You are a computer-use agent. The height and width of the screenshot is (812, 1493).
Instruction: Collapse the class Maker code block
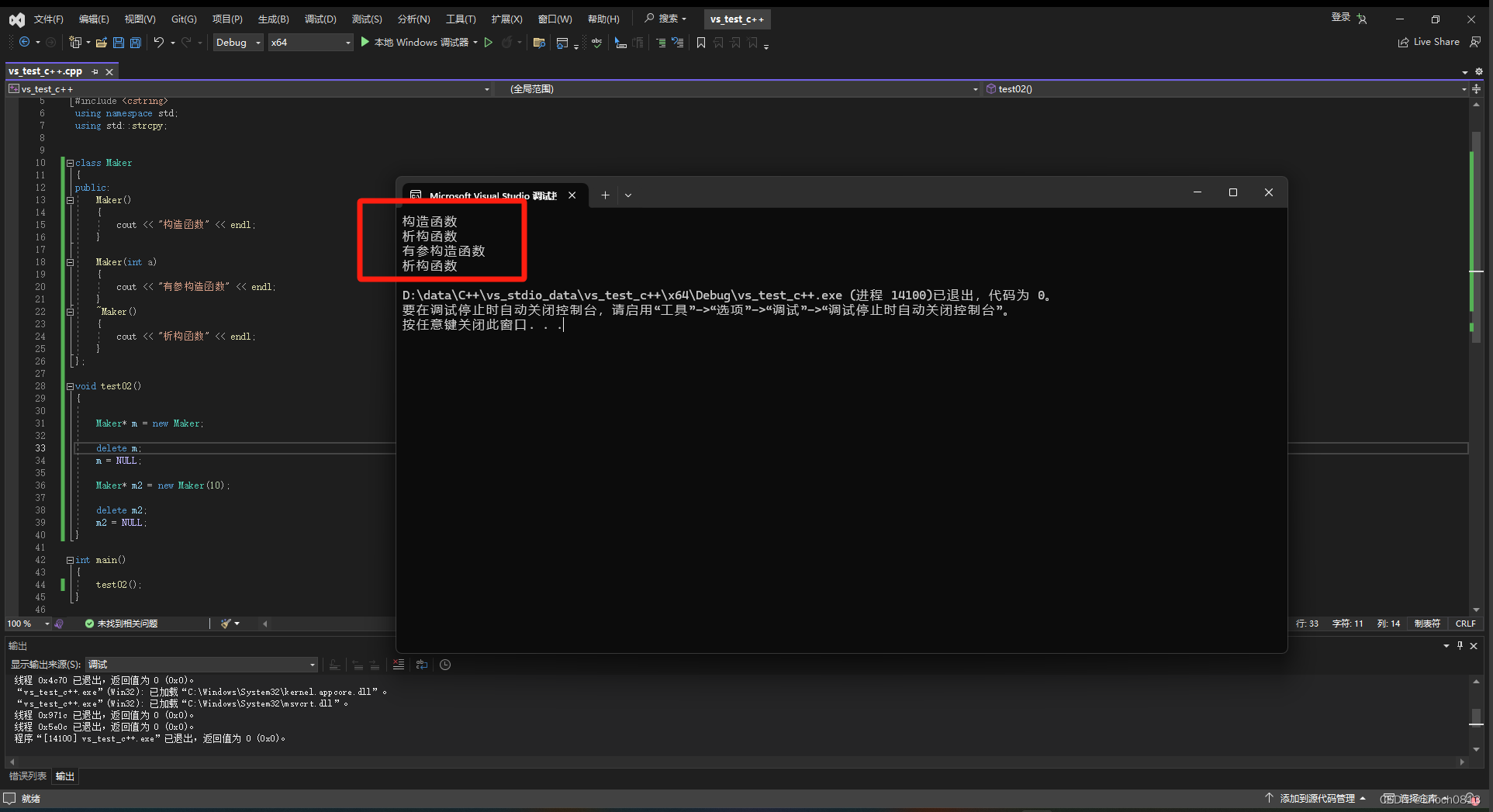[x=70, y=163]
